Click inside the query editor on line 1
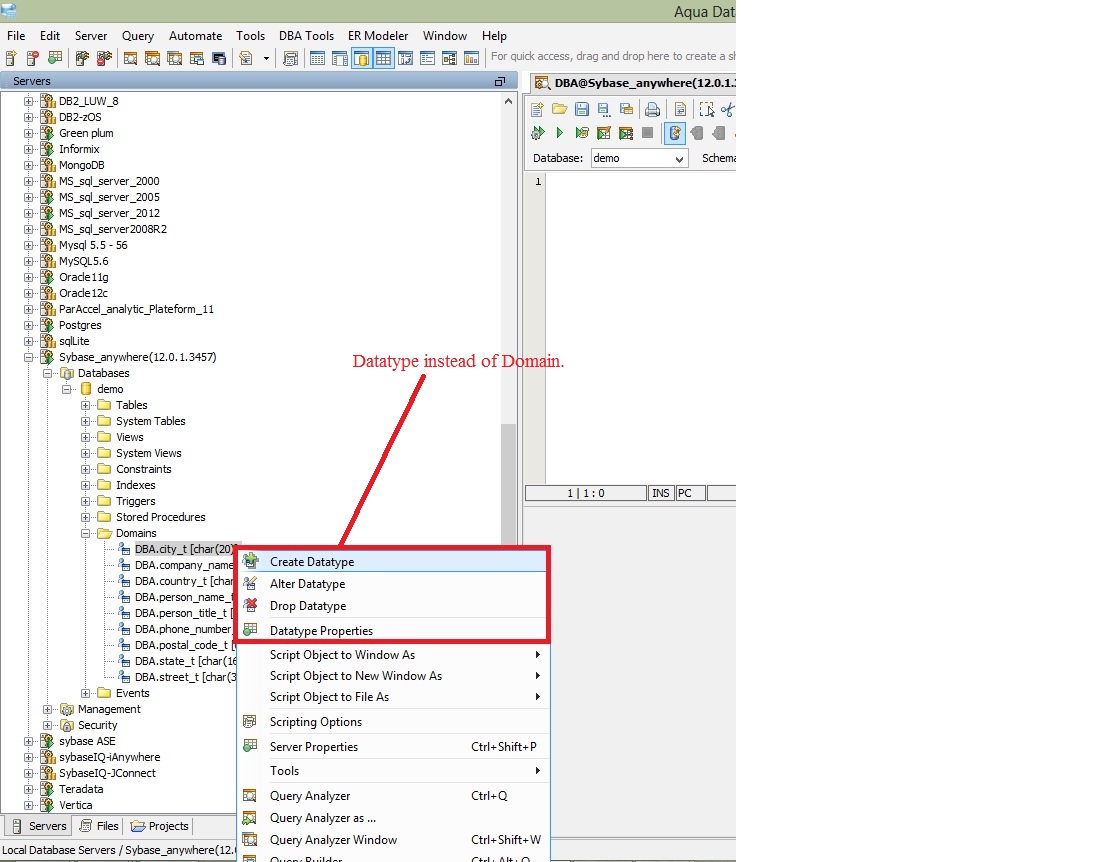Image resolution: width=1108 pixels, height=862 pixels. tap(640, 182)
